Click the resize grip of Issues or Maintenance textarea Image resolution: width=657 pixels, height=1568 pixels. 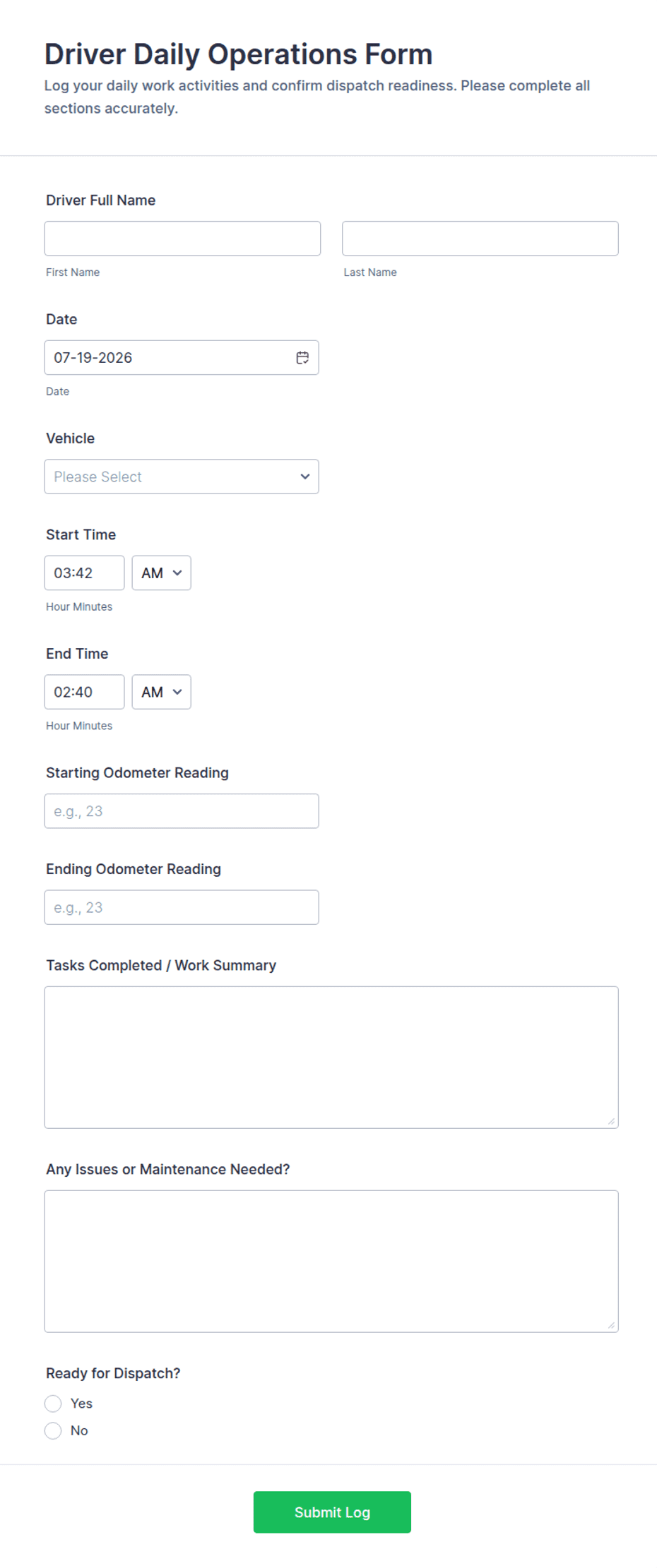point(611,1325)
